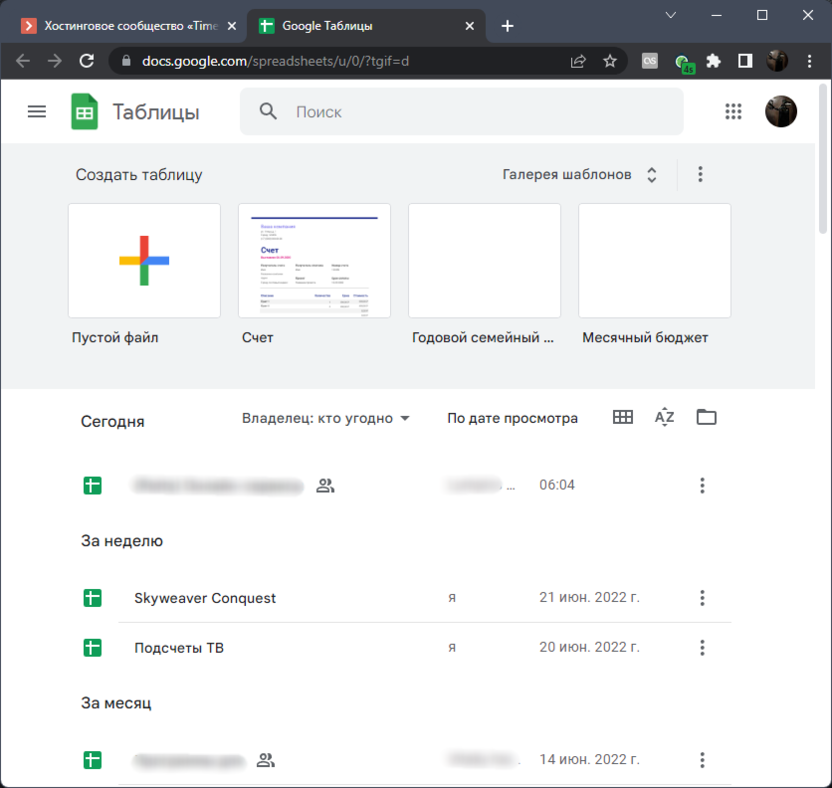Open the AZ sort options
Image resolution: width=832 pixels, height=788 pixels.
click(x=665, y=418)
